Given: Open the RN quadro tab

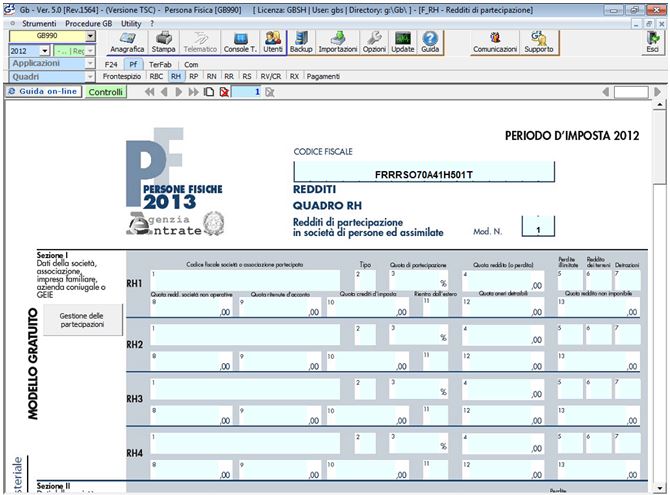Looking at the screenshot, I should coord(211,77).
